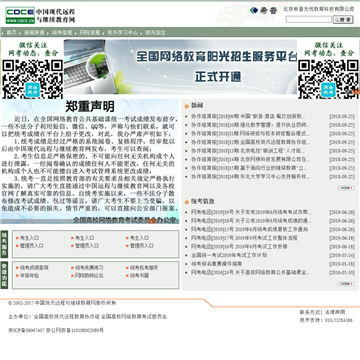
Task: Open the 网院信息 navigation item
Action: [x=90, y=33]
